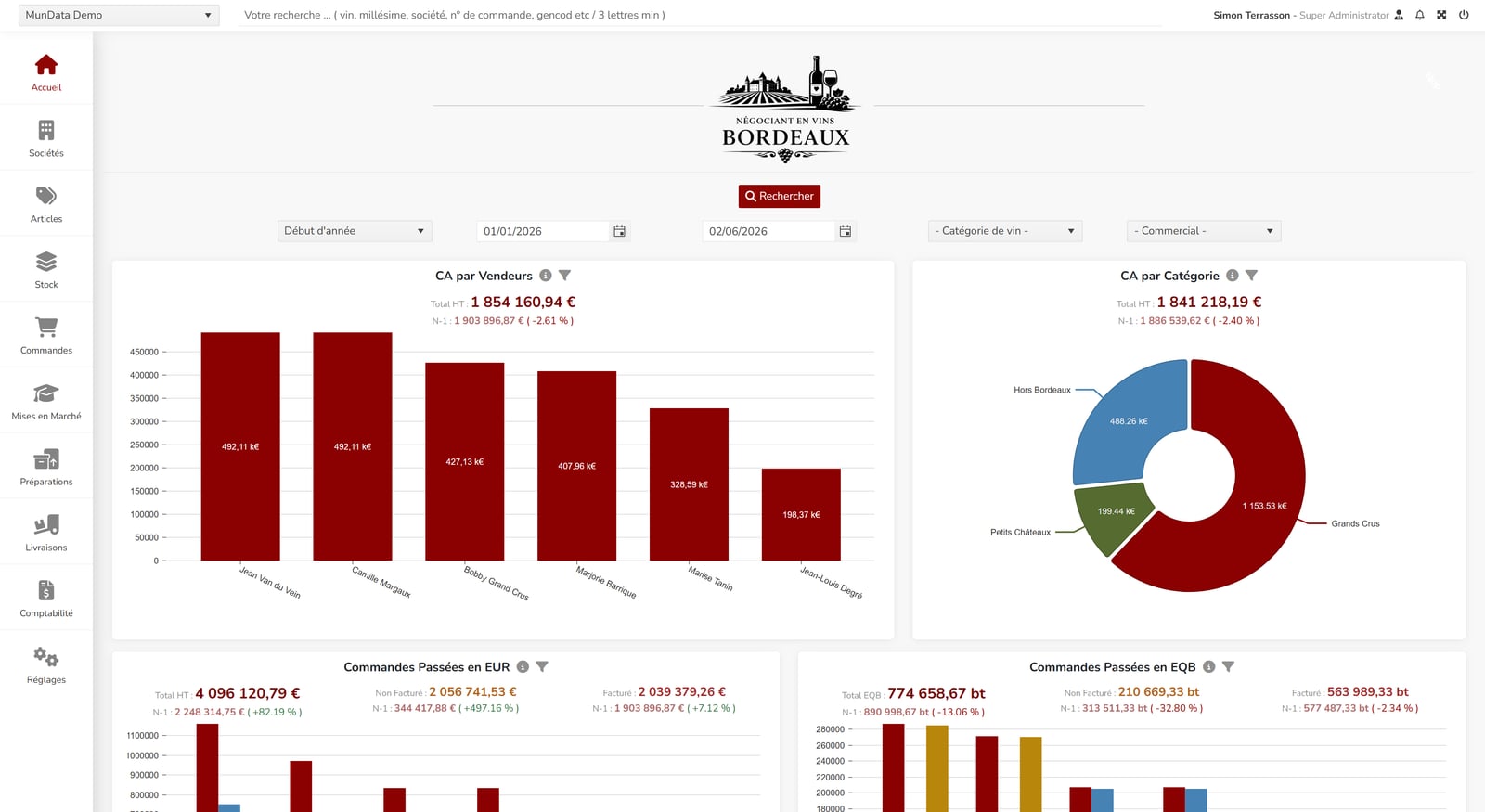Select Jean Van du Vein bar
Viewport: 1485px width, 812px height.
click(240, 446)
